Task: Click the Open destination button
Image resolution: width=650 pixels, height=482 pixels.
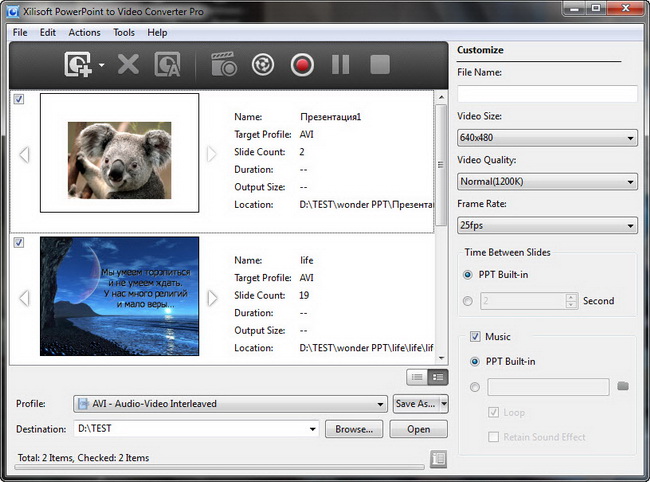Action: (x=418, y=429)
